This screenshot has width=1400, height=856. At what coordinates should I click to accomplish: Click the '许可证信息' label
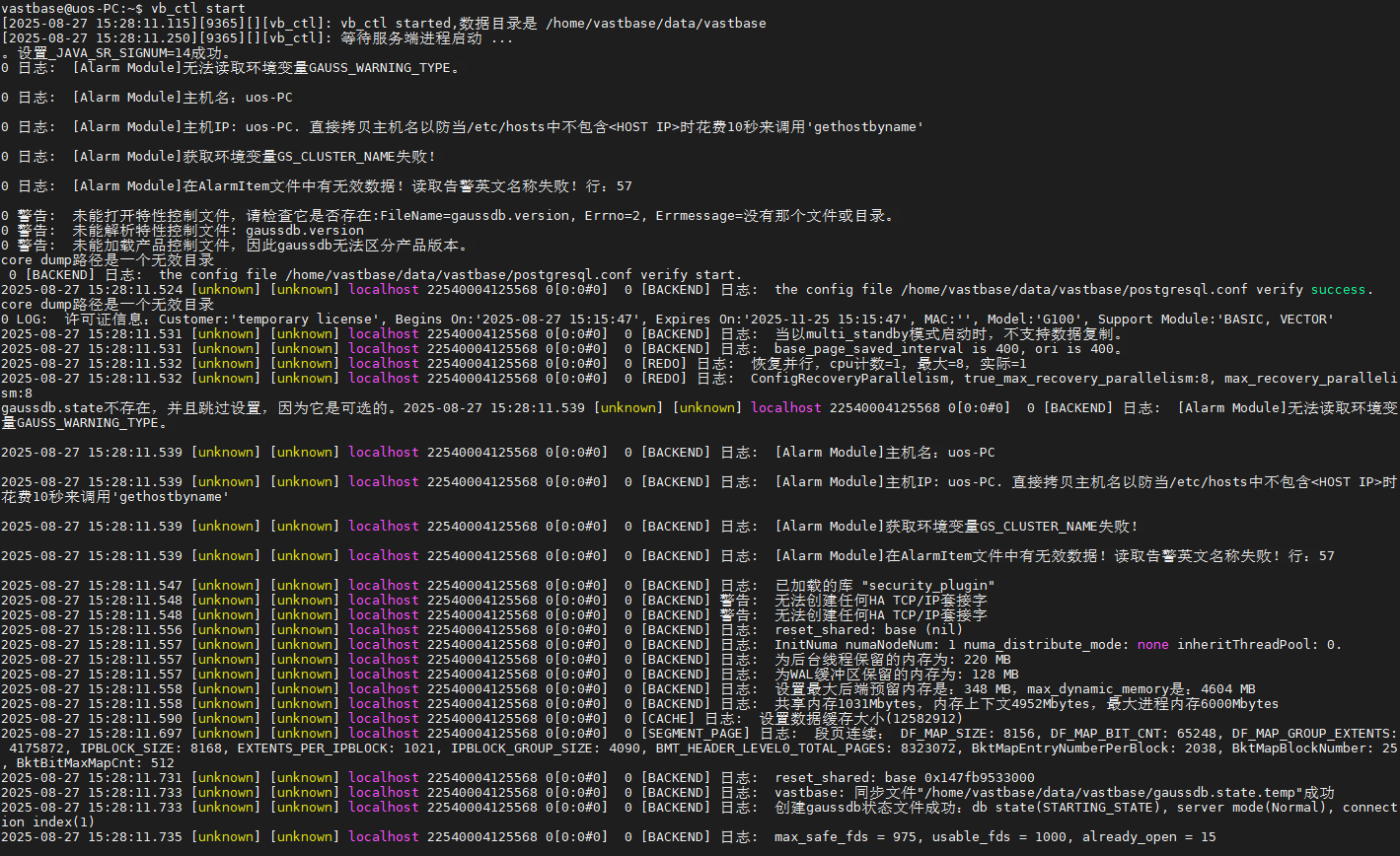(104, 319)
